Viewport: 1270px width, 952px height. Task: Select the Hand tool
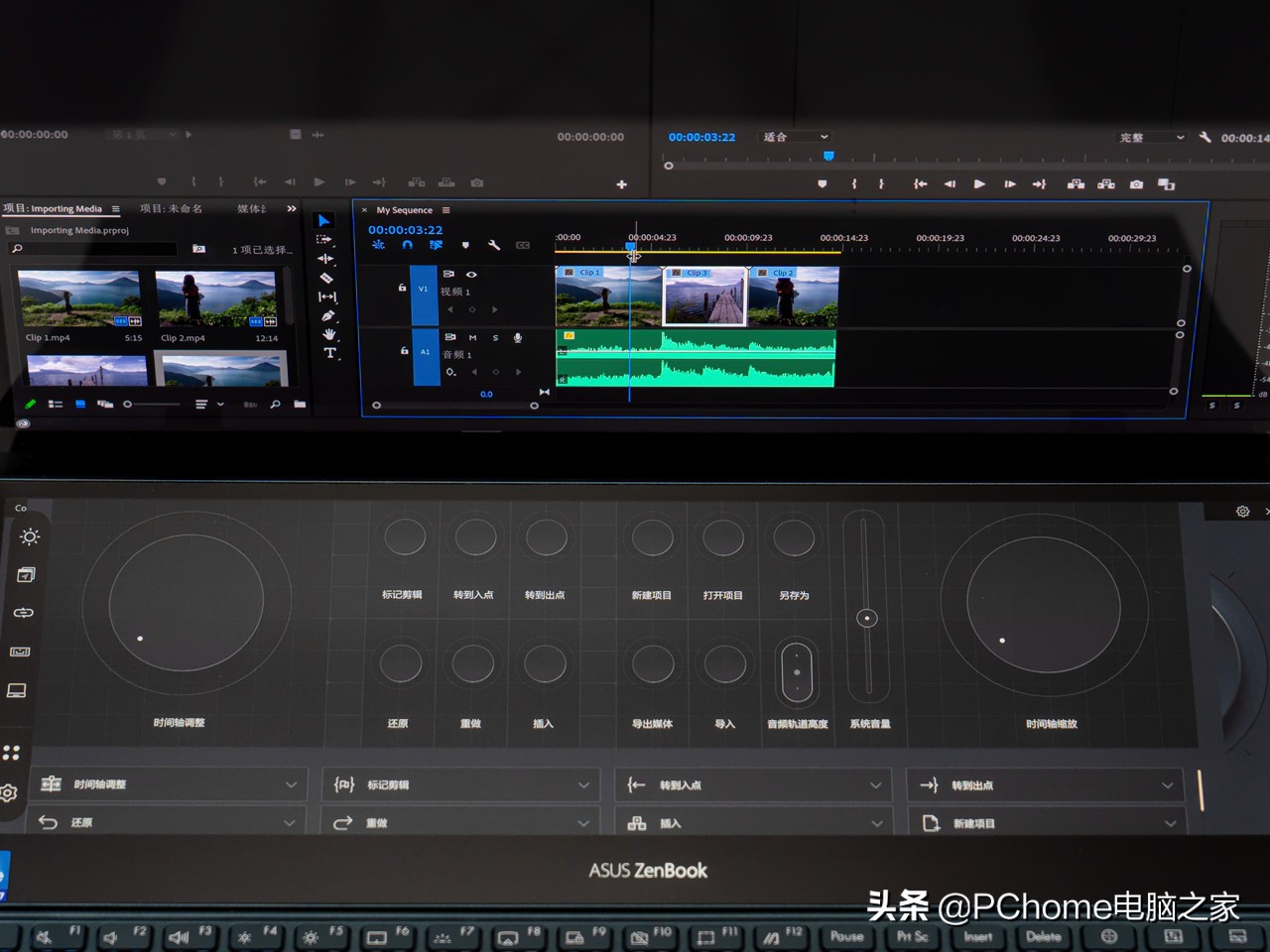[x=328, y=334]
